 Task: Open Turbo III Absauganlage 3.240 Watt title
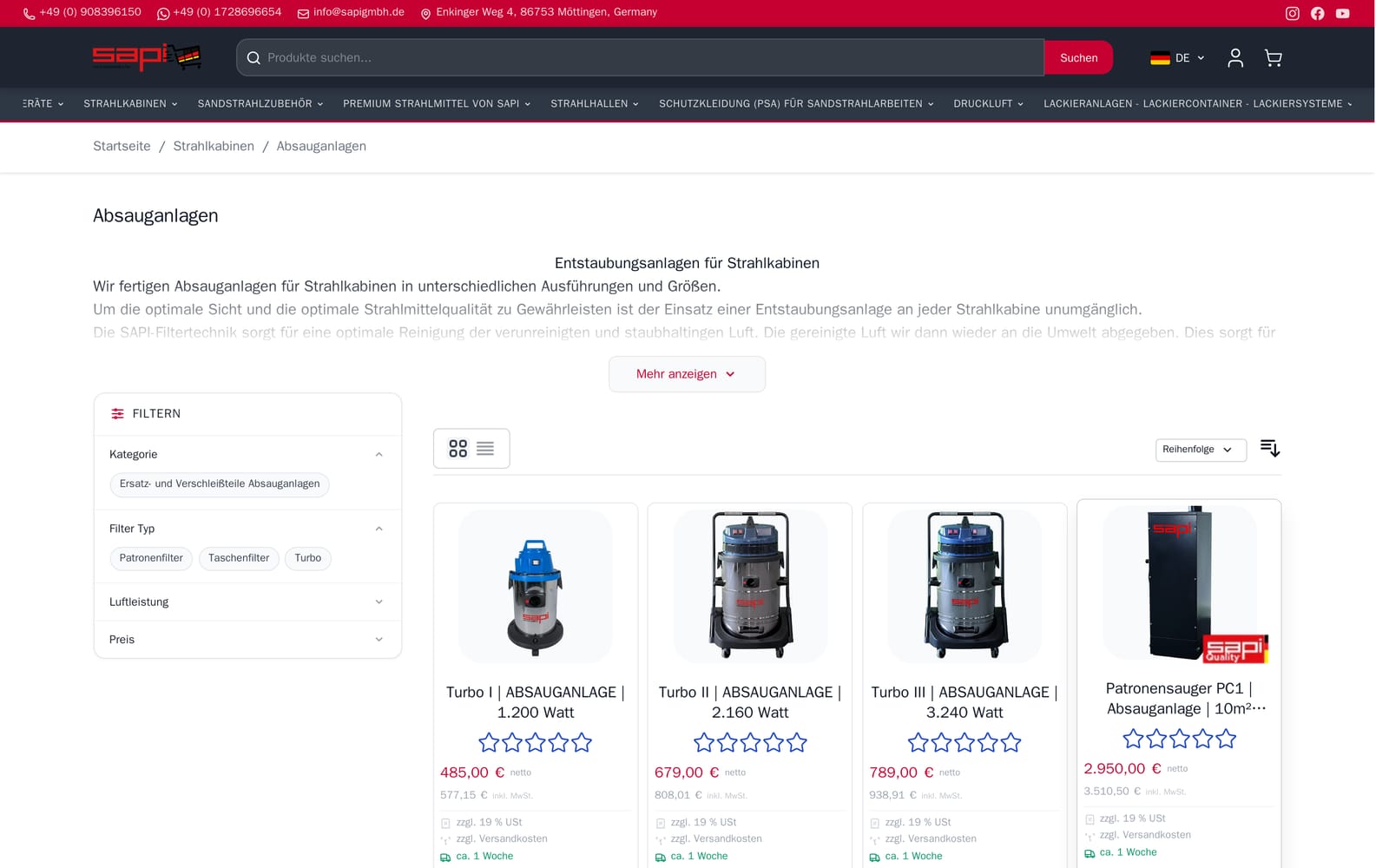pos(964,702)
